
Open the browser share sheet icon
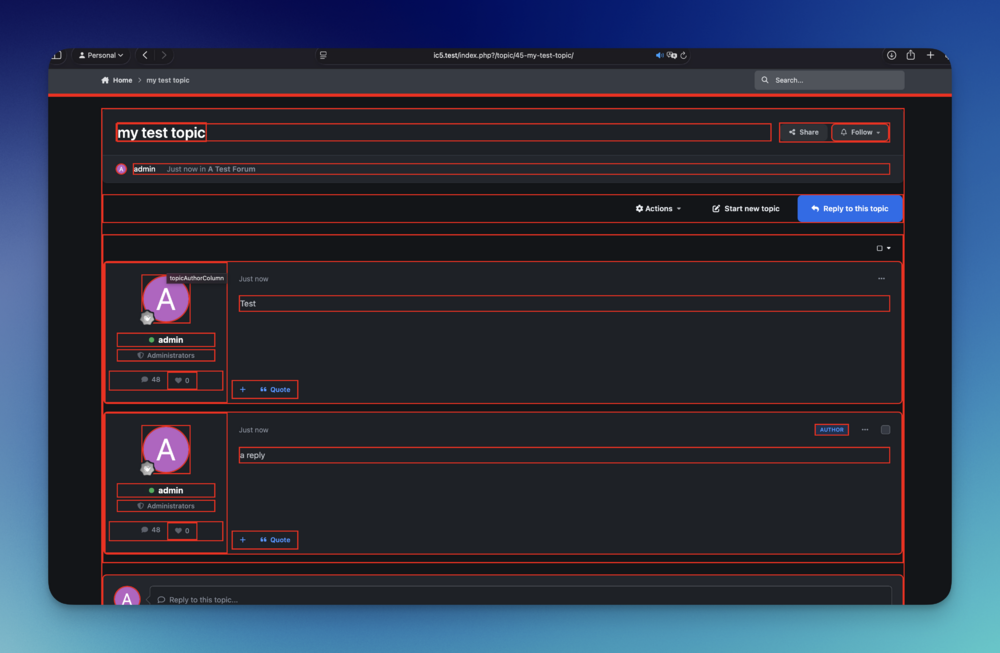[911, 55]
